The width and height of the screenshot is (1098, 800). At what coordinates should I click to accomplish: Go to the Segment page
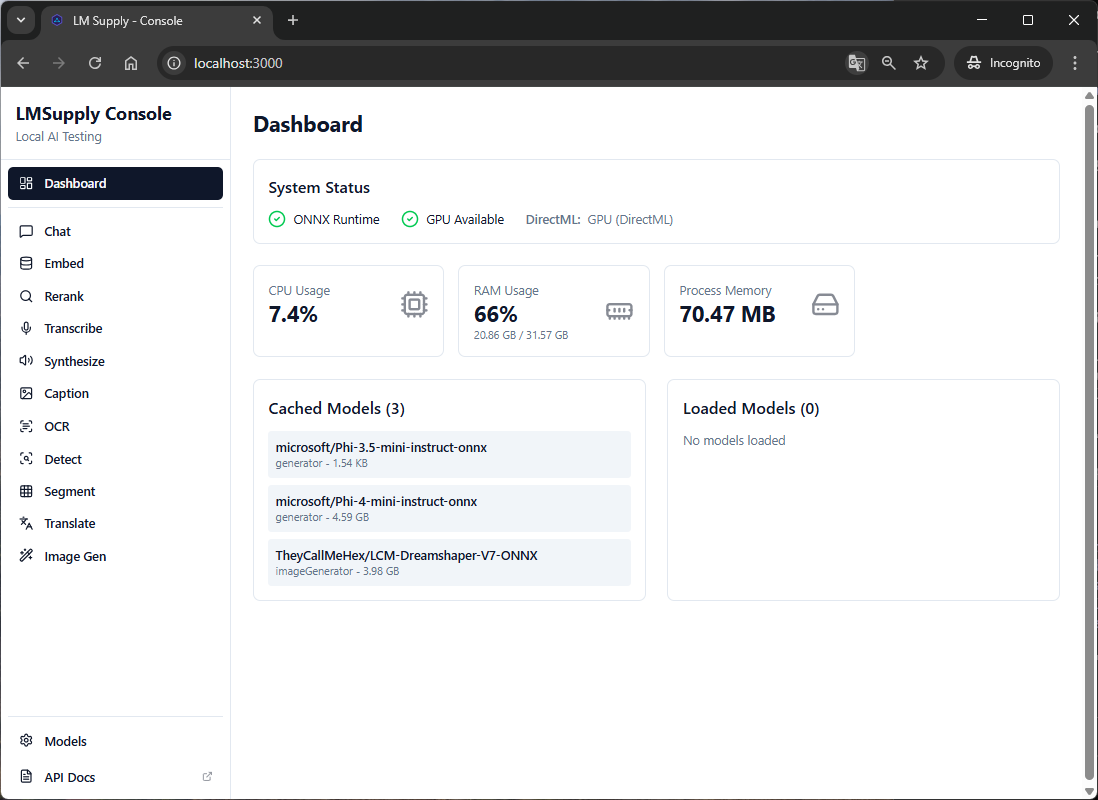pyautogui.click(x=116, y=492)
